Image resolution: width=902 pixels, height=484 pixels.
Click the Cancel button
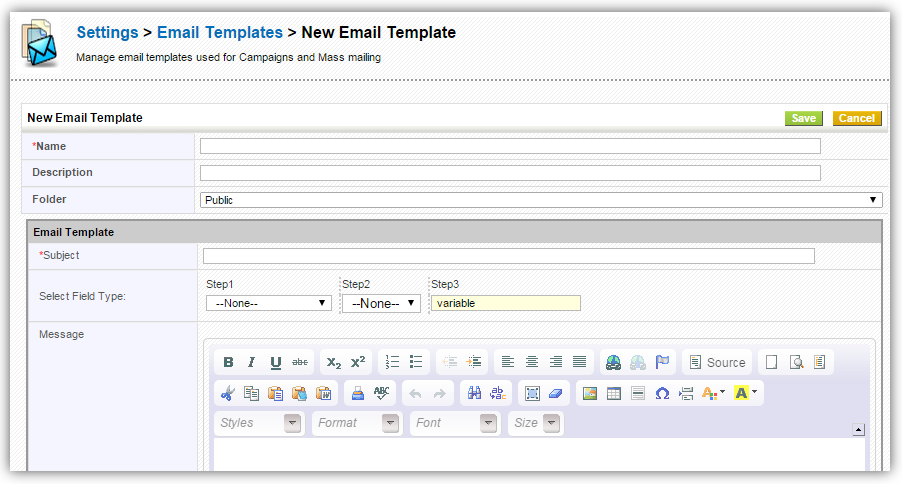pyautogui.click(x=857, y=118)
